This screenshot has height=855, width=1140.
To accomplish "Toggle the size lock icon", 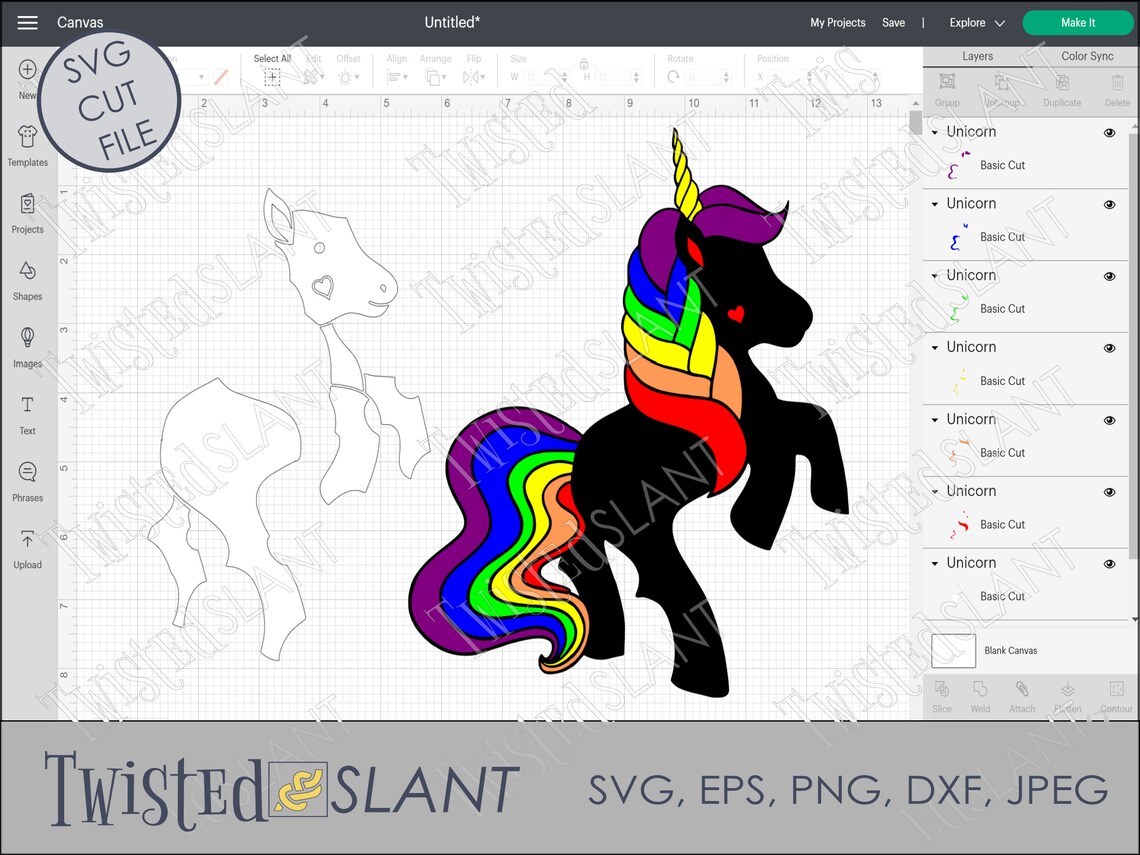I will pyautogui.click(x=584, y=65).
